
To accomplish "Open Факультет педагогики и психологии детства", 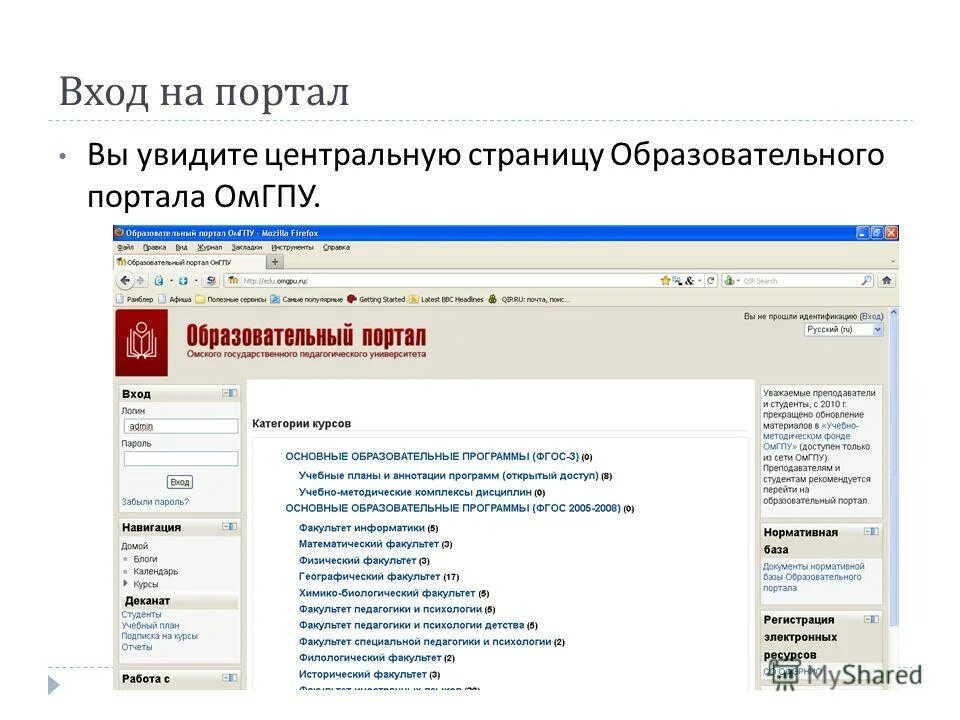I will pos(411,625).
